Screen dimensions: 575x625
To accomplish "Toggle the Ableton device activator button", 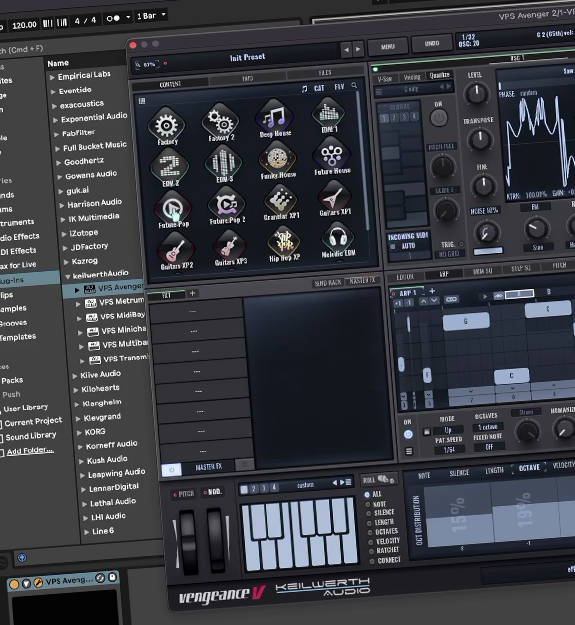I will [x=14, y=584].
